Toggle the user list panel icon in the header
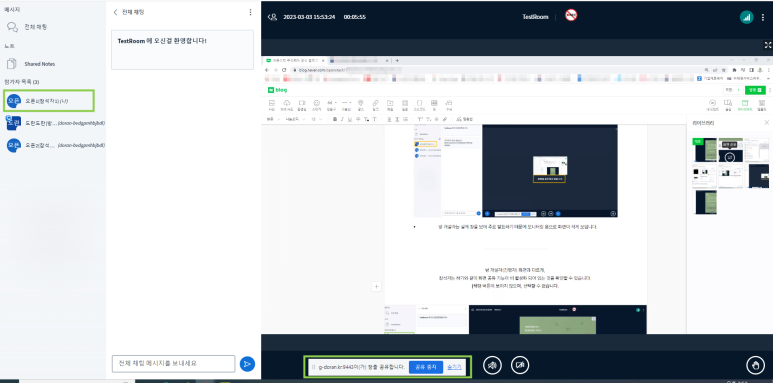The height and width of the screenshot is (383, 773). click(272, 17)
